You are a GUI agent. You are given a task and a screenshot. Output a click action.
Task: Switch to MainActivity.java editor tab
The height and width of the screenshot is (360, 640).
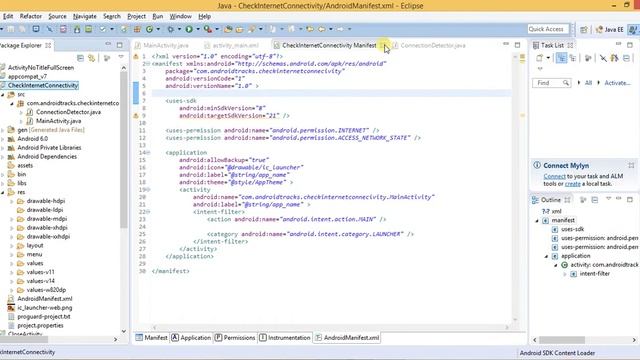point(162,45)
